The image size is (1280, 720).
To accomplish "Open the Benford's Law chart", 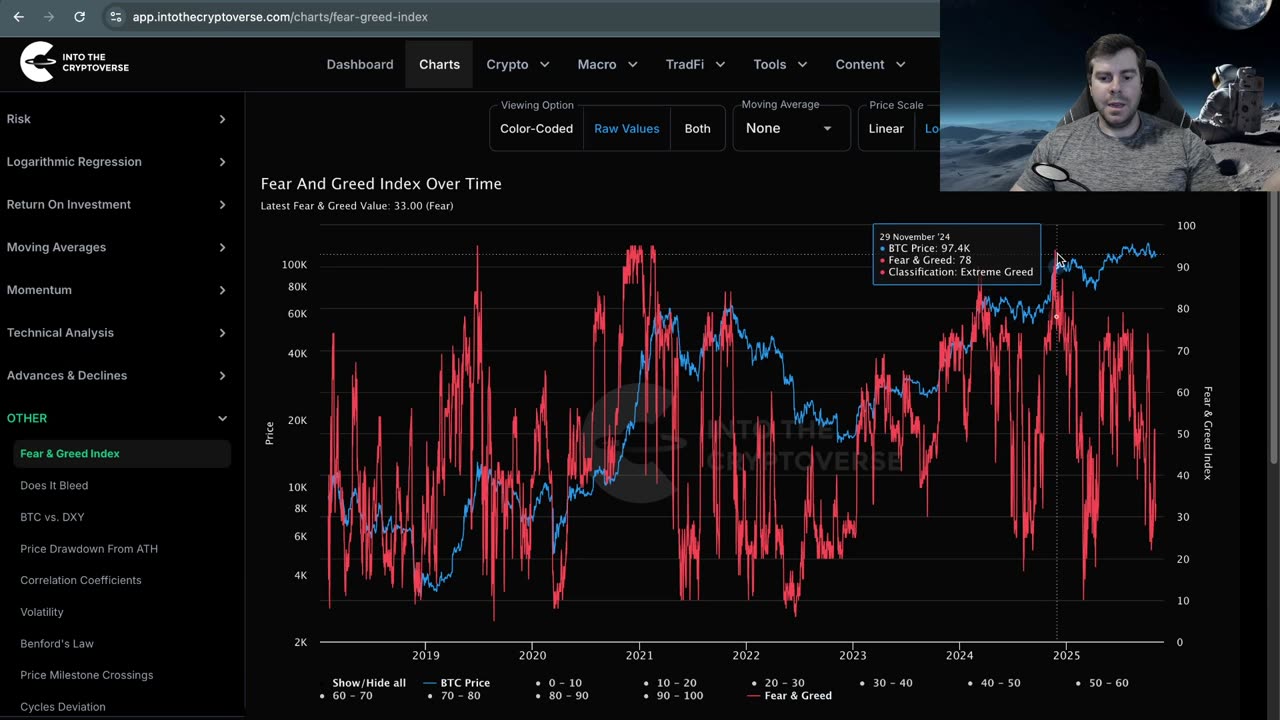I will (57, 644).
